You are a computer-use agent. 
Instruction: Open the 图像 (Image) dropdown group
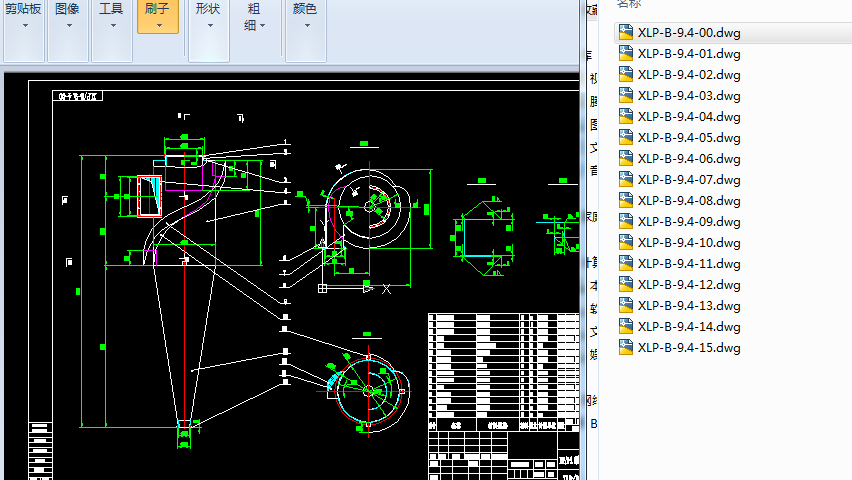68,18
